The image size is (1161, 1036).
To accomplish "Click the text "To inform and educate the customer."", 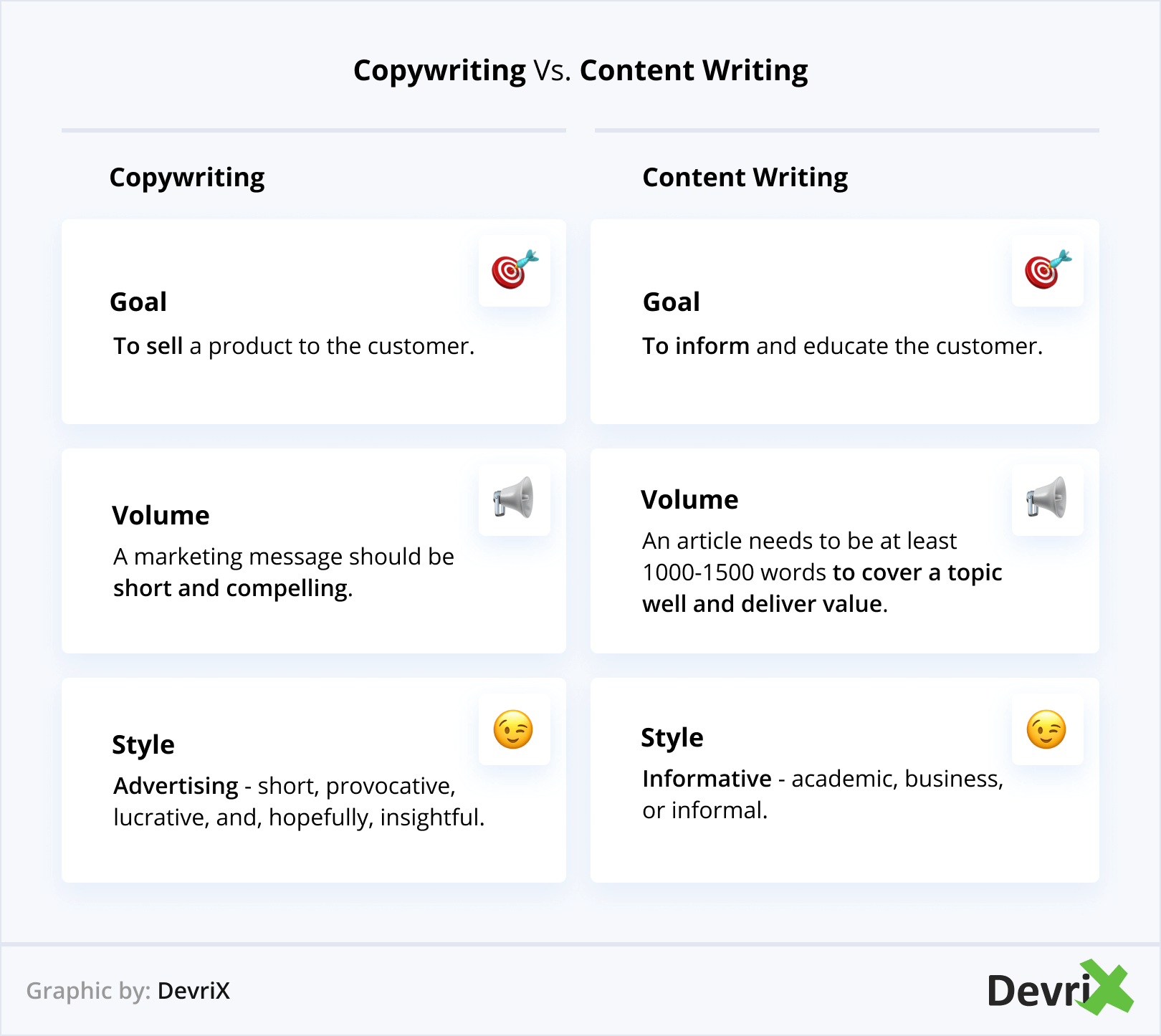I will 842,346.
